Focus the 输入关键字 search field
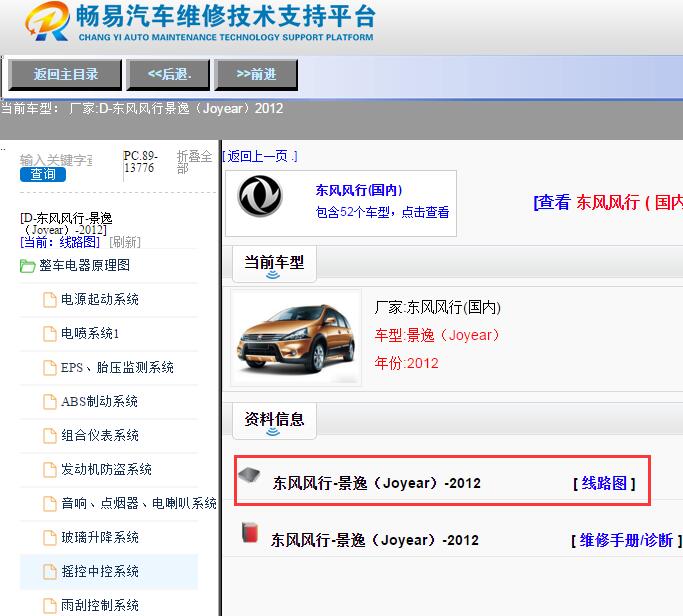The width and height of the screenshot is (683, 616). (x=56, y=160)
